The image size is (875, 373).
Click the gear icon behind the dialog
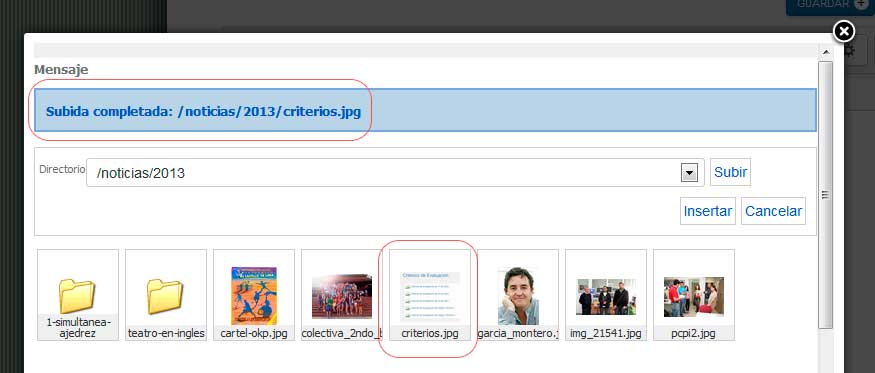pos(849,51)
